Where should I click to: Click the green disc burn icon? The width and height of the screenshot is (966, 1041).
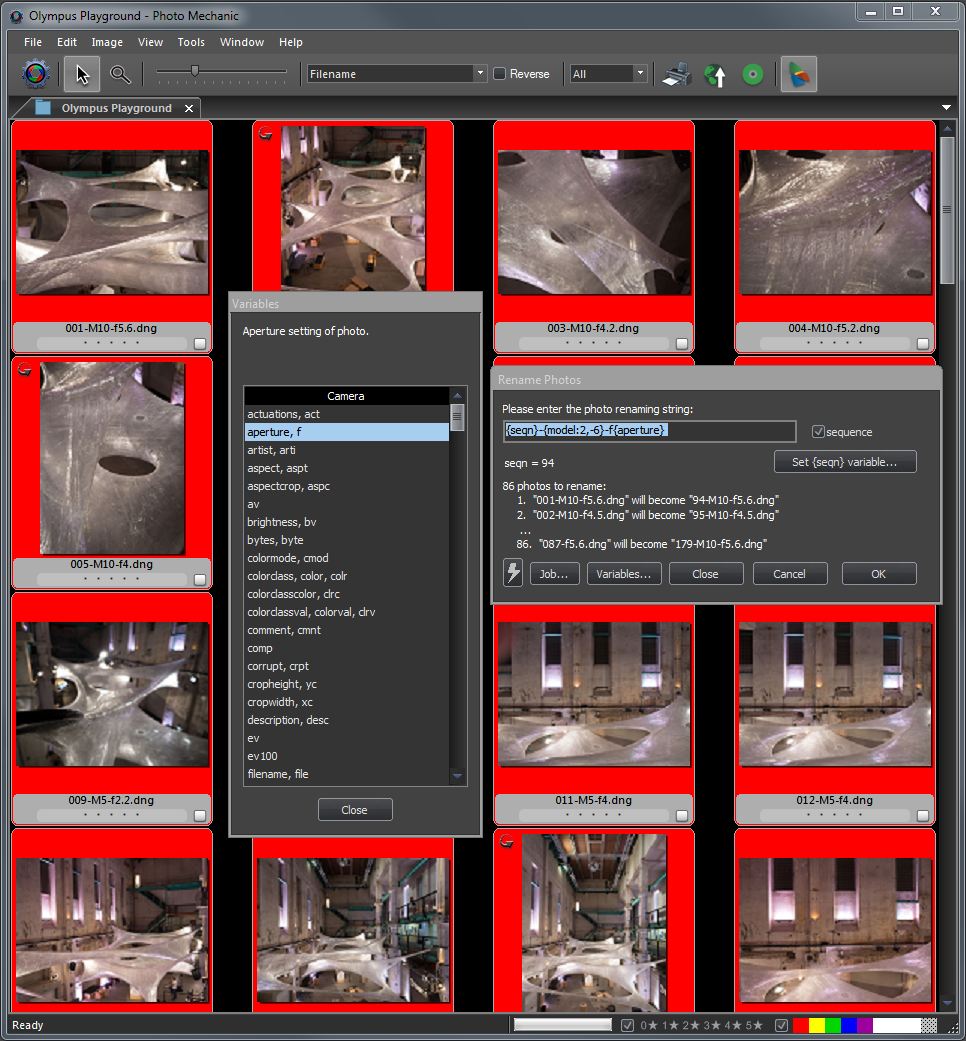click(x=752, y=74)
